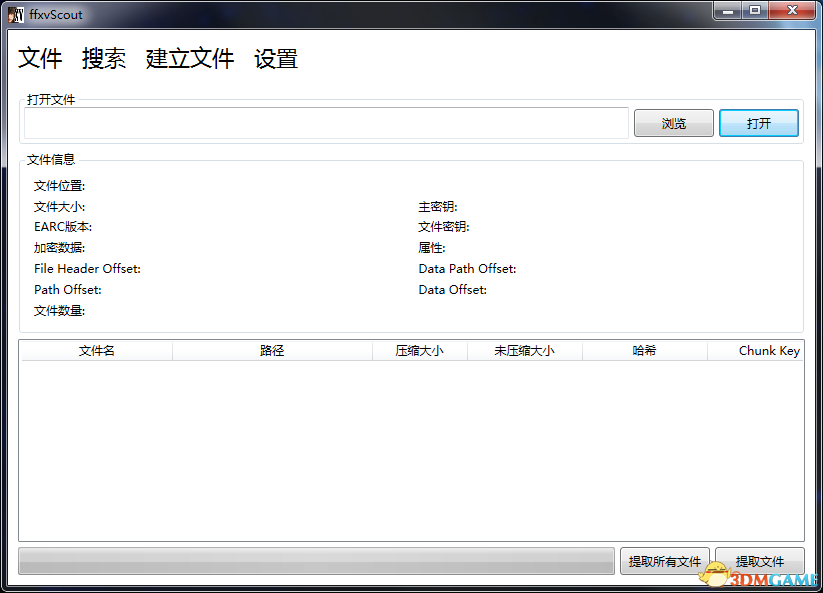Select the 哈希 column header
823x593 pixels.
click(644, 351)
